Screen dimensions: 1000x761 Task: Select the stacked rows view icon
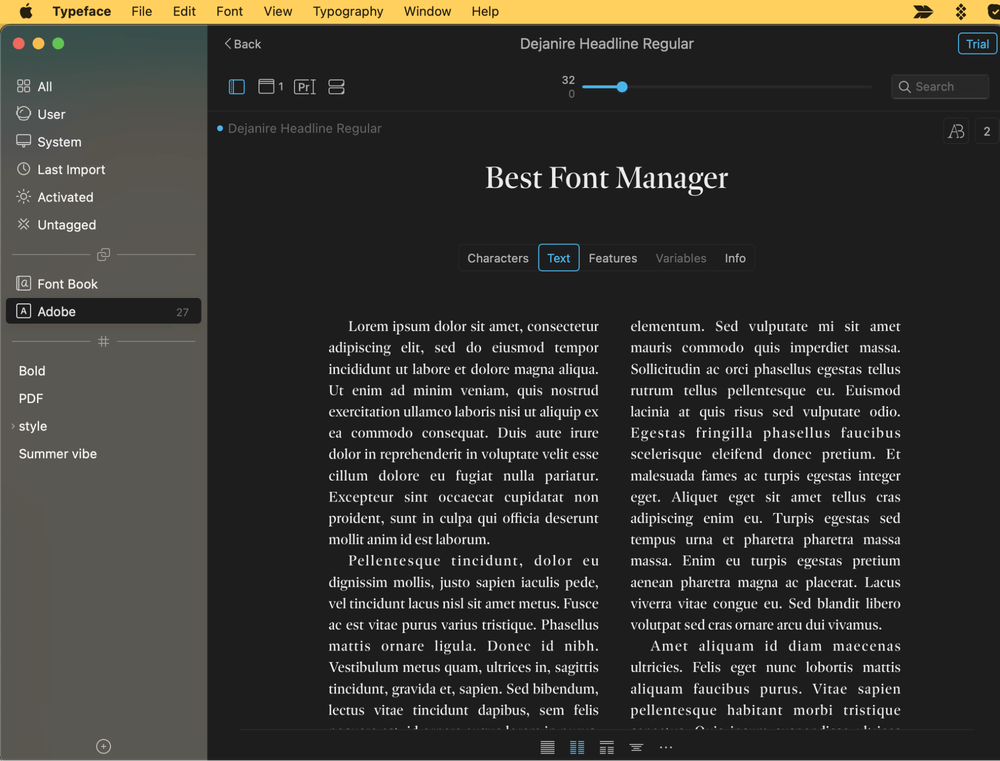336,87
